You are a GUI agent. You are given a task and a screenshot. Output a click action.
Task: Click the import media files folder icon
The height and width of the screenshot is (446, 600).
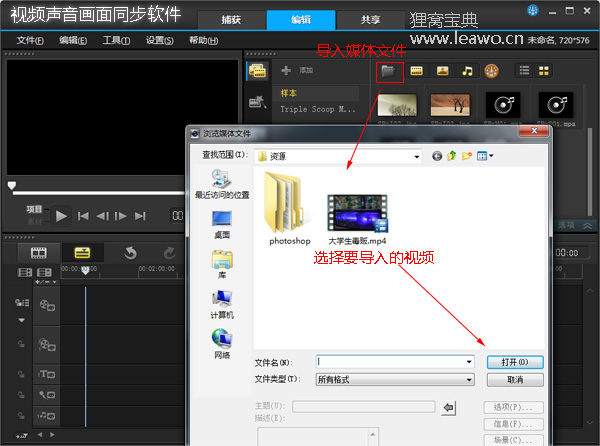tap(389, 71)
